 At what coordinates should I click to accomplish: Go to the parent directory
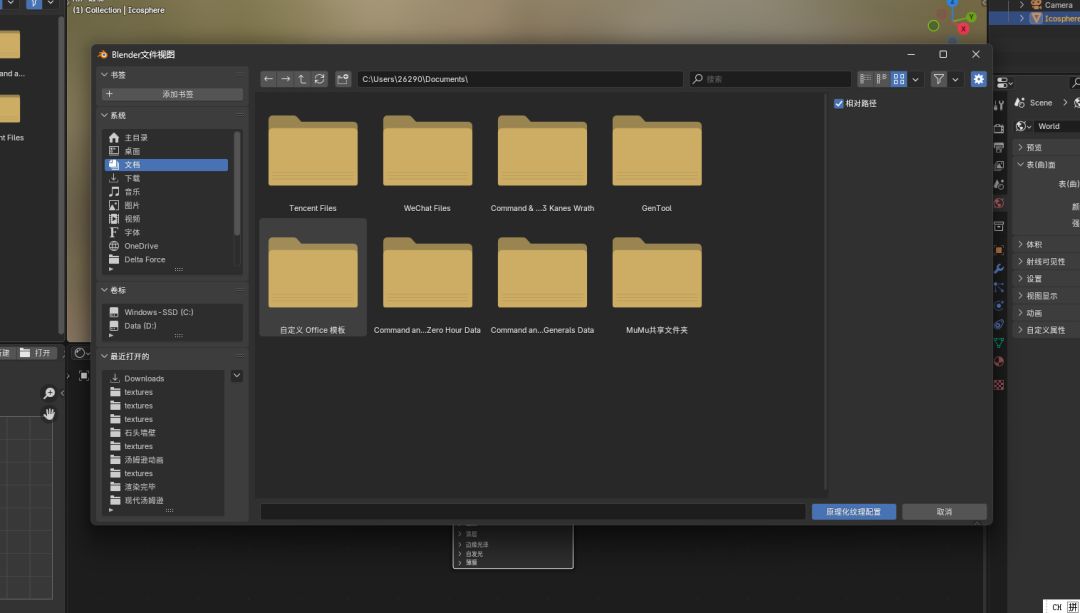pyautogui.click(x=302, y=79)
